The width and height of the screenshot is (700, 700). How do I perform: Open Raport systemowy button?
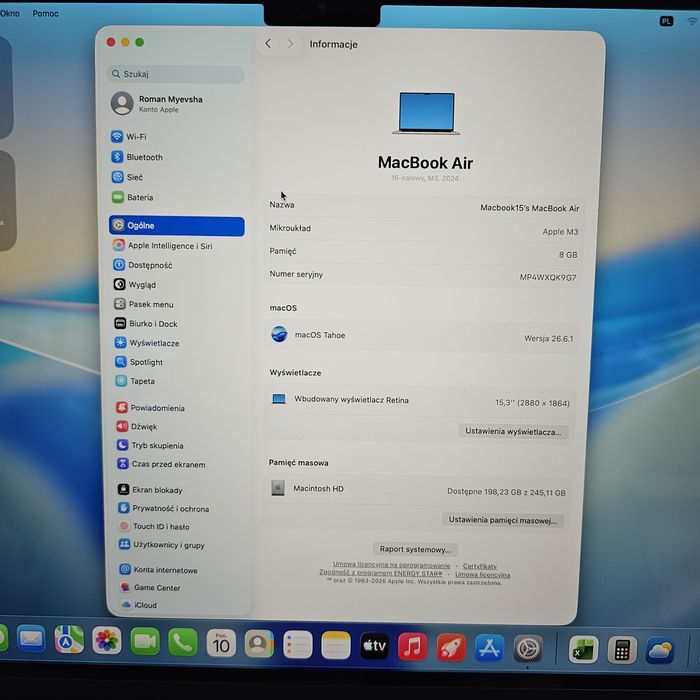[x=415, y=549]
